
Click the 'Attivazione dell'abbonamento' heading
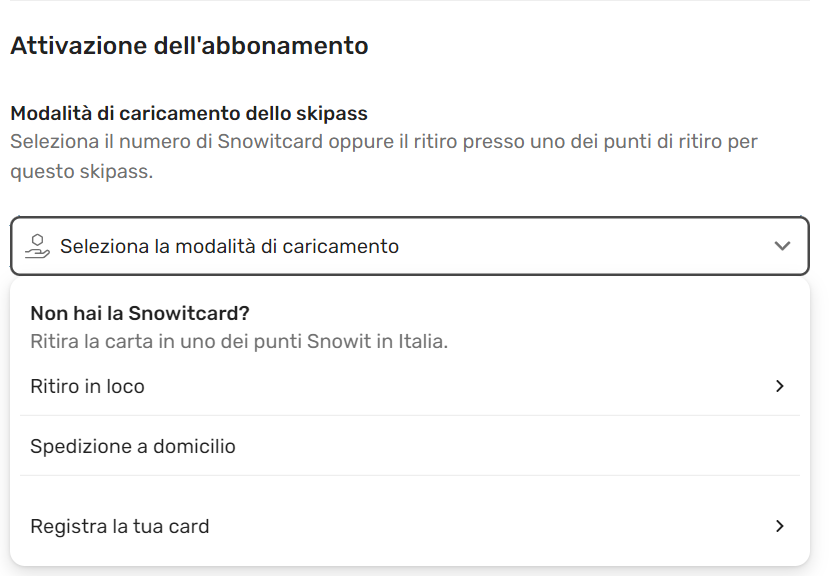189,45
